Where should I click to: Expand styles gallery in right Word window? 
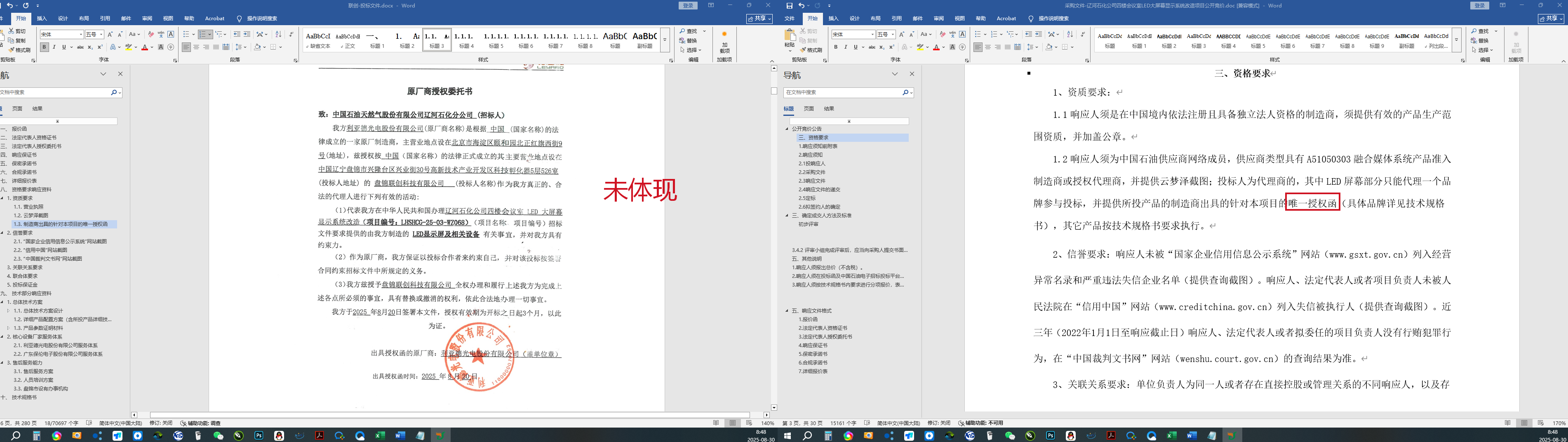pos(1456,40)
